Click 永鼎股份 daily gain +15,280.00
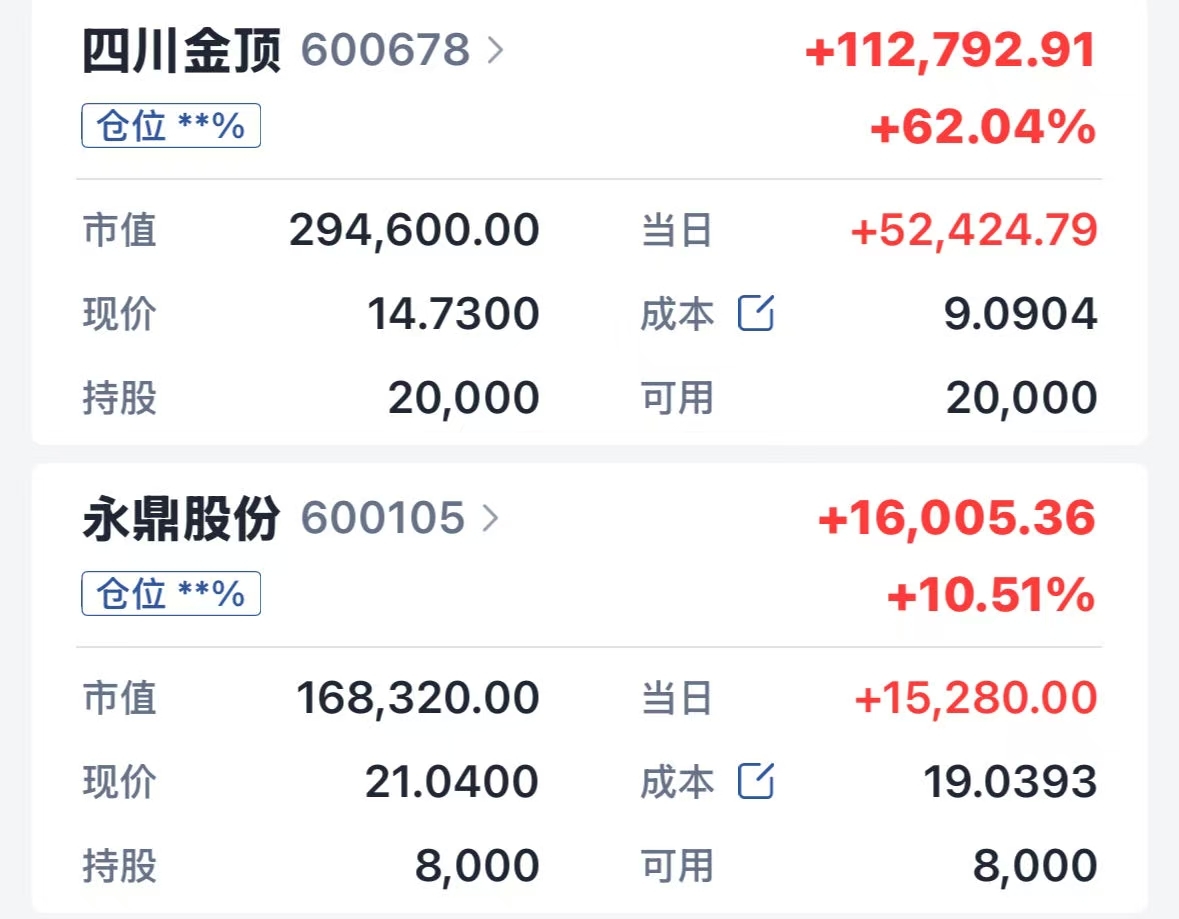The height and width of the screenshot is (919, 1179). tap(976, 698)
